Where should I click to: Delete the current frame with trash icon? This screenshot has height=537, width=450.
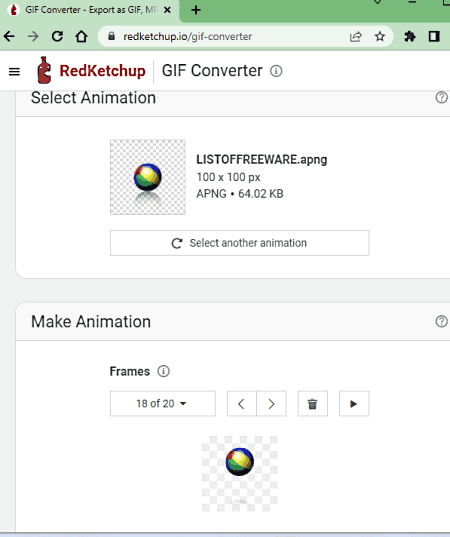[313, 403]
